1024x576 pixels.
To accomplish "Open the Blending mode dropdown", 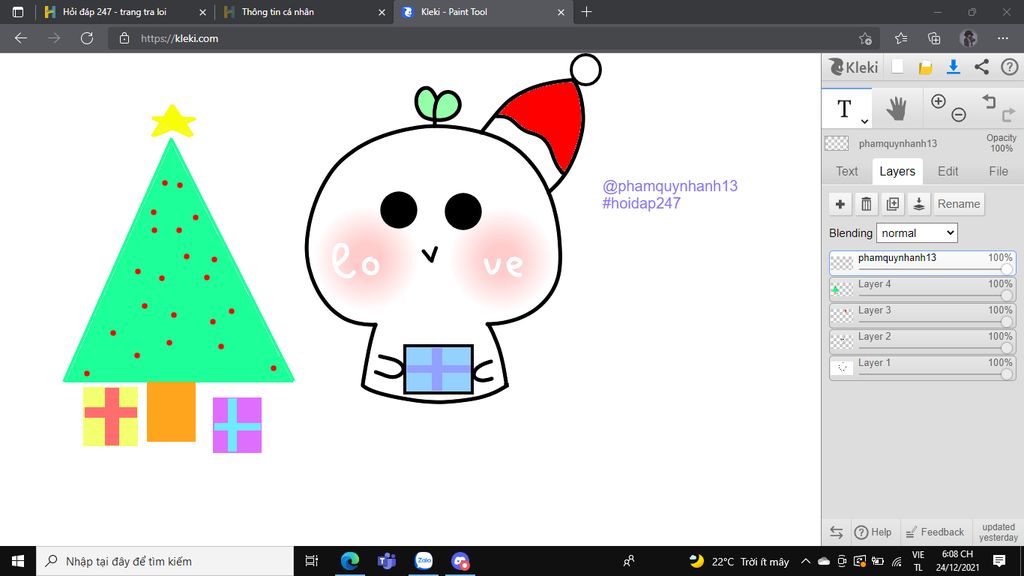I will [916, 233].
